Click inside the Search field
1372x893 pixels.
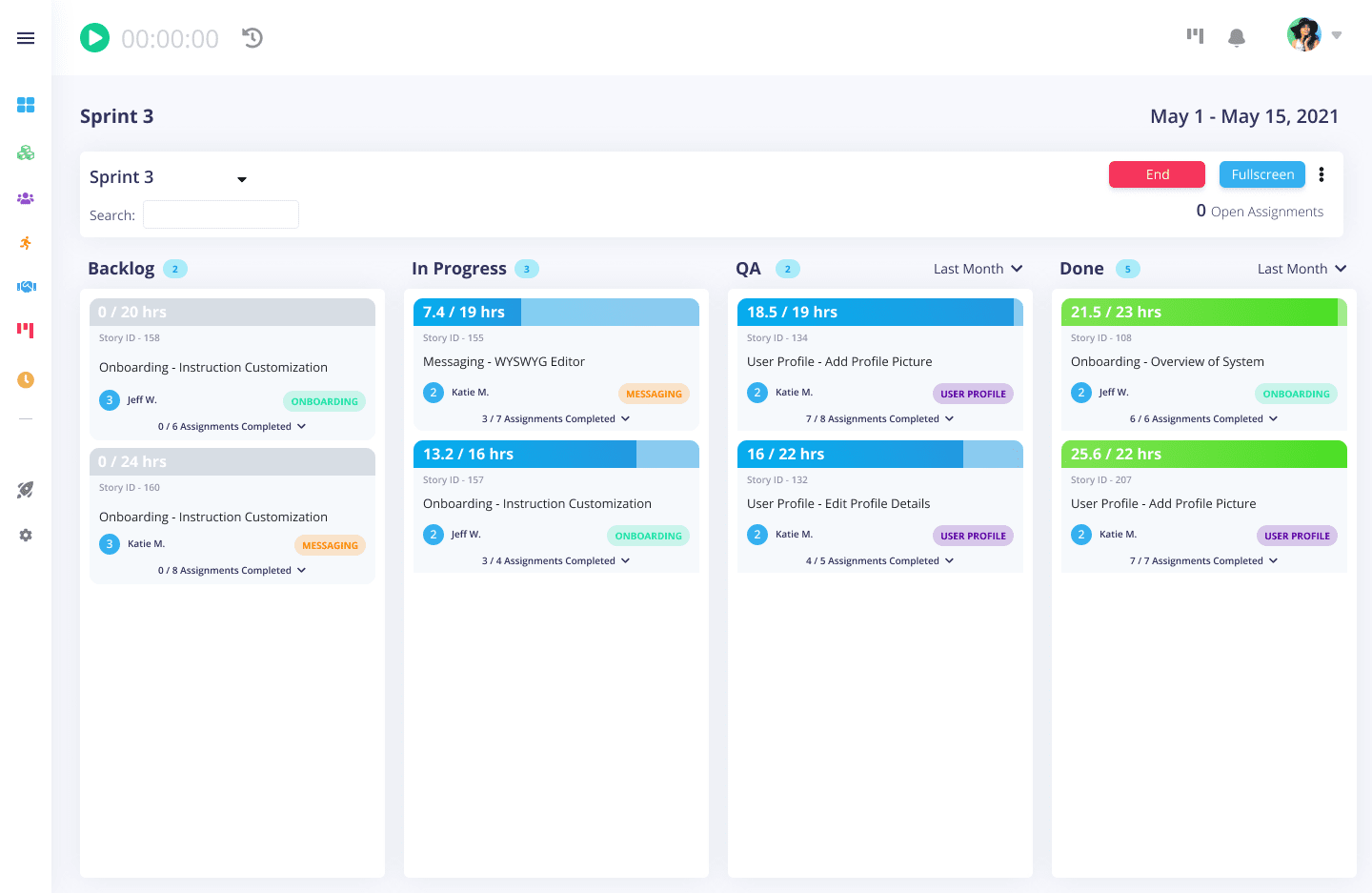pyautogui.click(x=220, y=214)
